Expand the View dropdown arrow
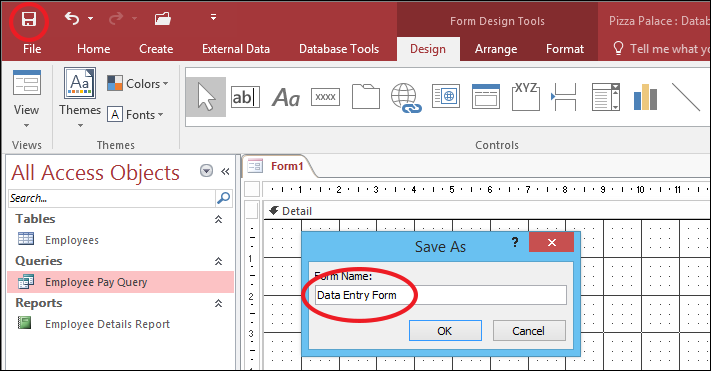 pos(26,125)
